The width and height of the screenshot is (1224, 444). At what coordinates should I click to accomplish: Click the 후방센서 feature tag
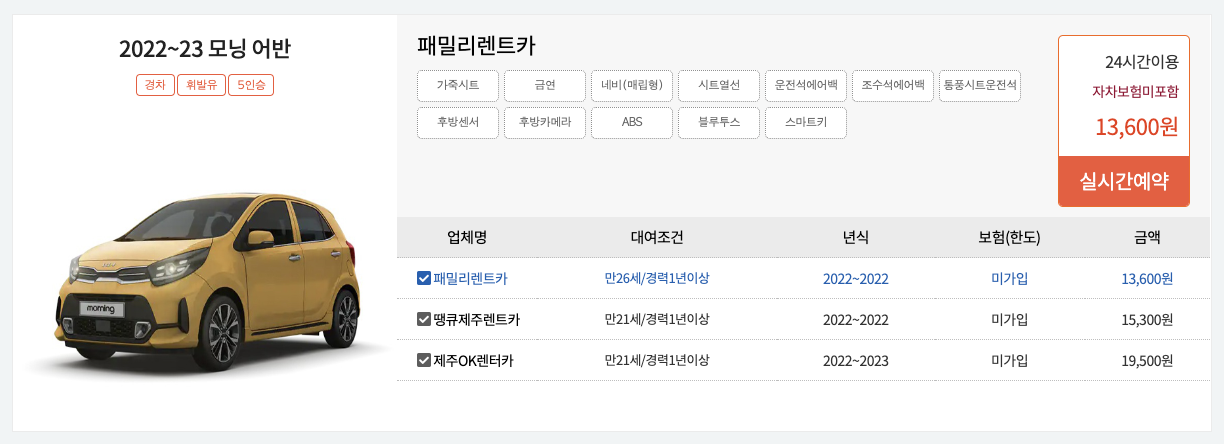458,122
